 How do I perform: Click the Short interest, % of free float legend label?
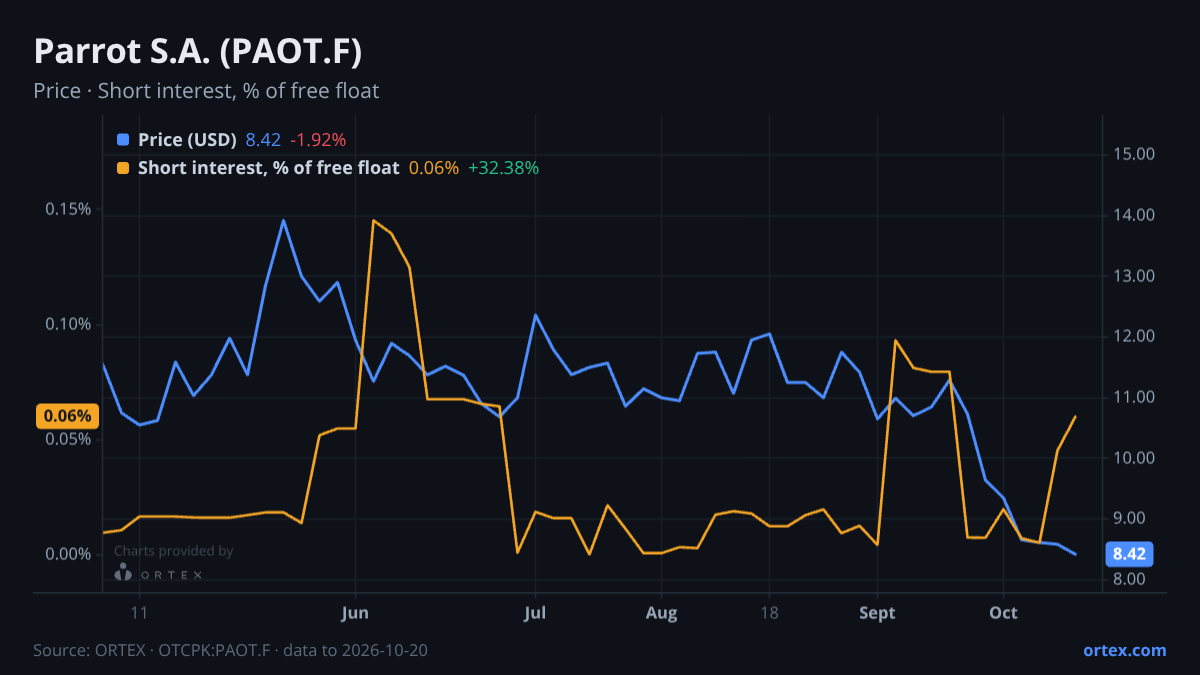tap(268, 168)
